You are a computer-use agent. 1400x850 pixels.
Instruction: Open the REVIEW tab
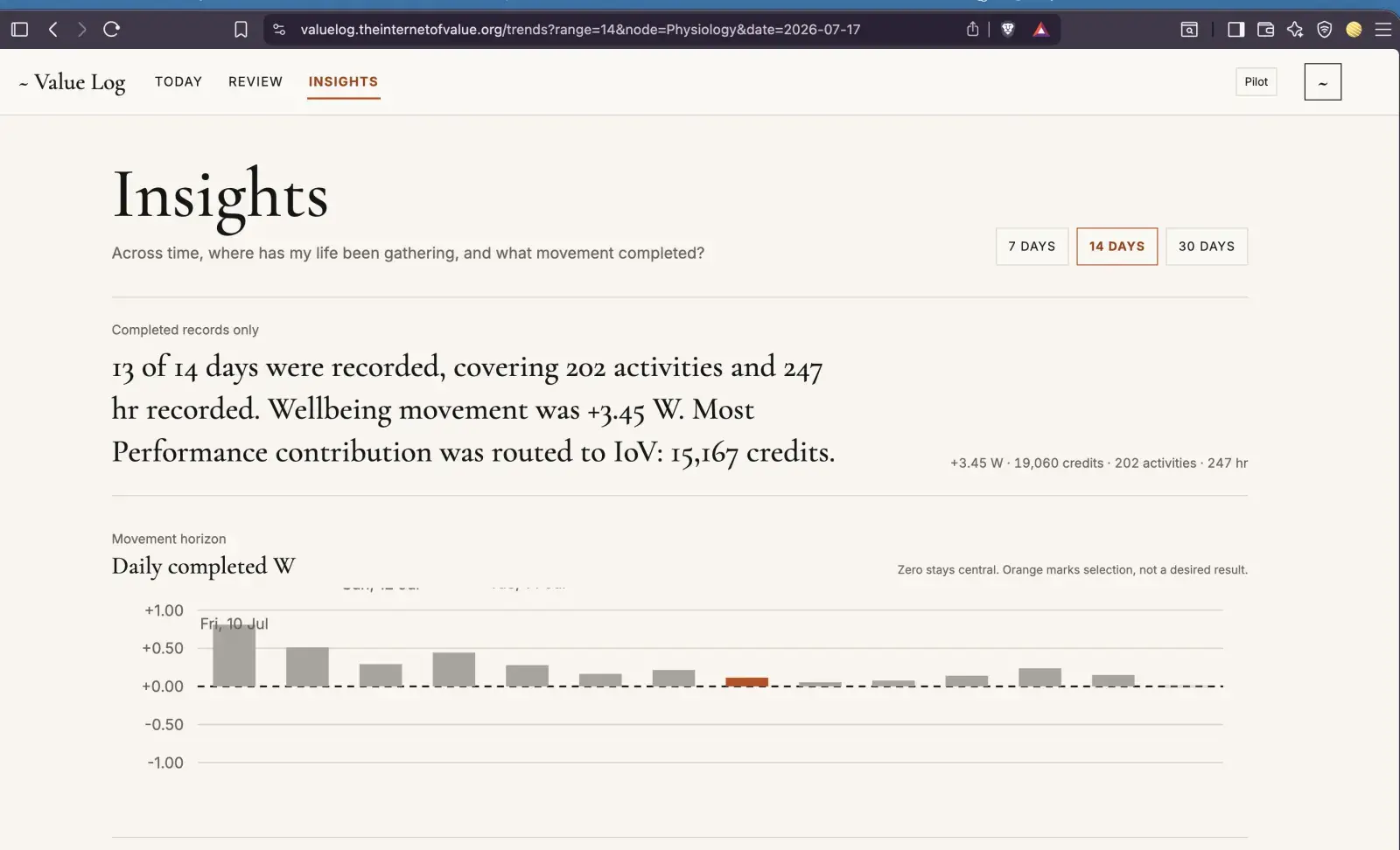255,81
